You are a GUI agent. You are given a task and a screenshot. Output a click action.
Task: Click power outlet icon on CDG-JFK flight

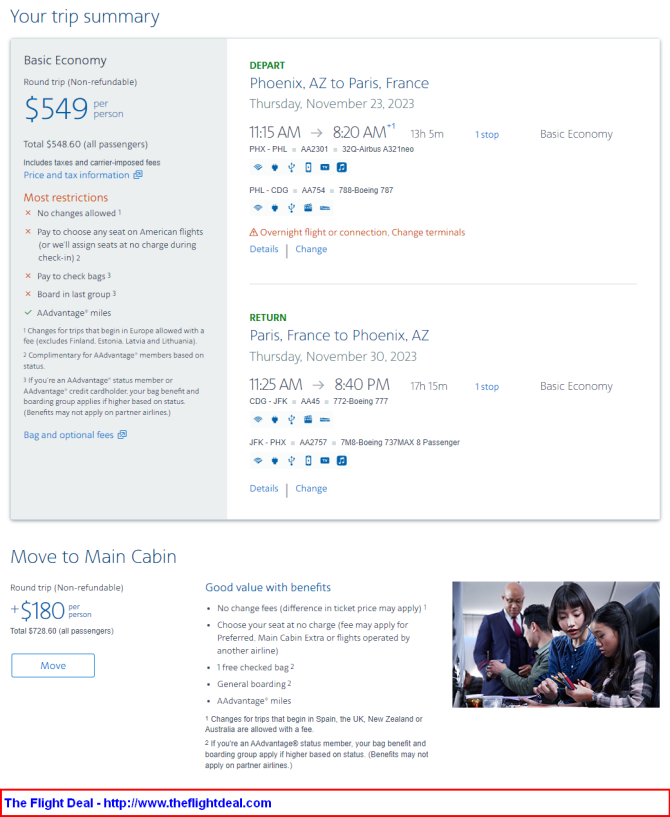click(x=275, y=419)
